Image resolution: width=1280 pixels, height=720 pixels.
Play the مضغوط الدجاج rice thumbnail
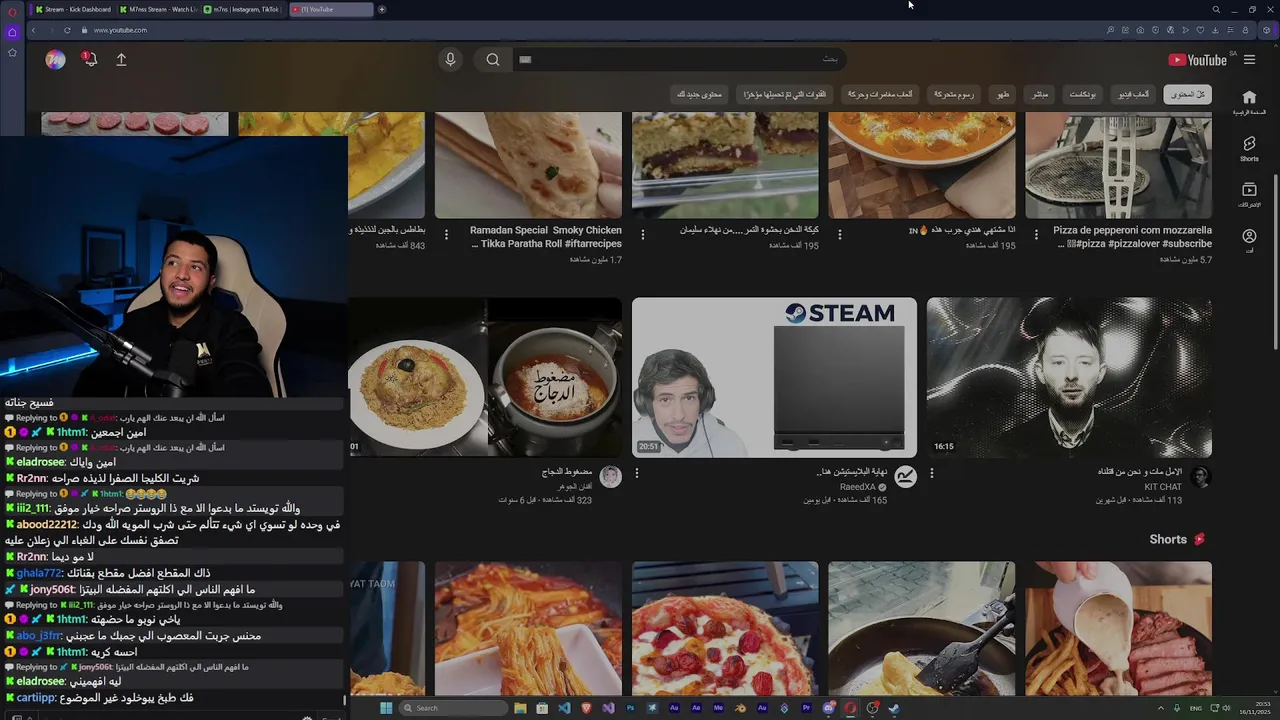pyautogui.click(x=485, y=377)
